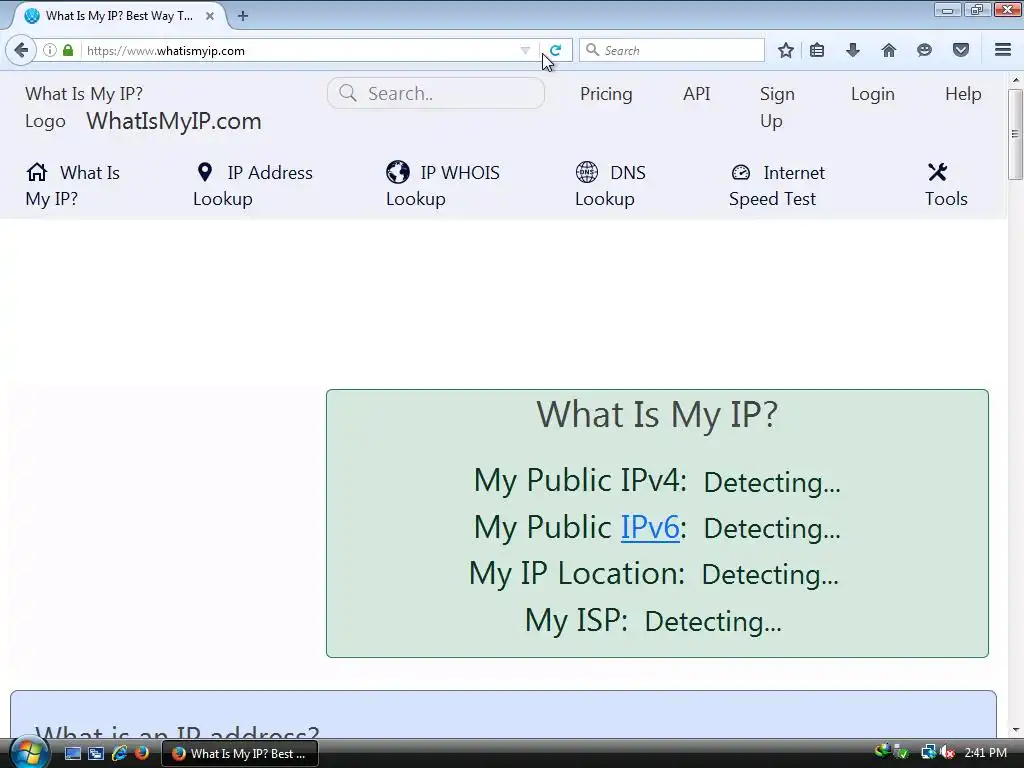This screenshot has height=768, width=1024.
Task: Click the magnifier icon in site search
Action: click(348, 93)
